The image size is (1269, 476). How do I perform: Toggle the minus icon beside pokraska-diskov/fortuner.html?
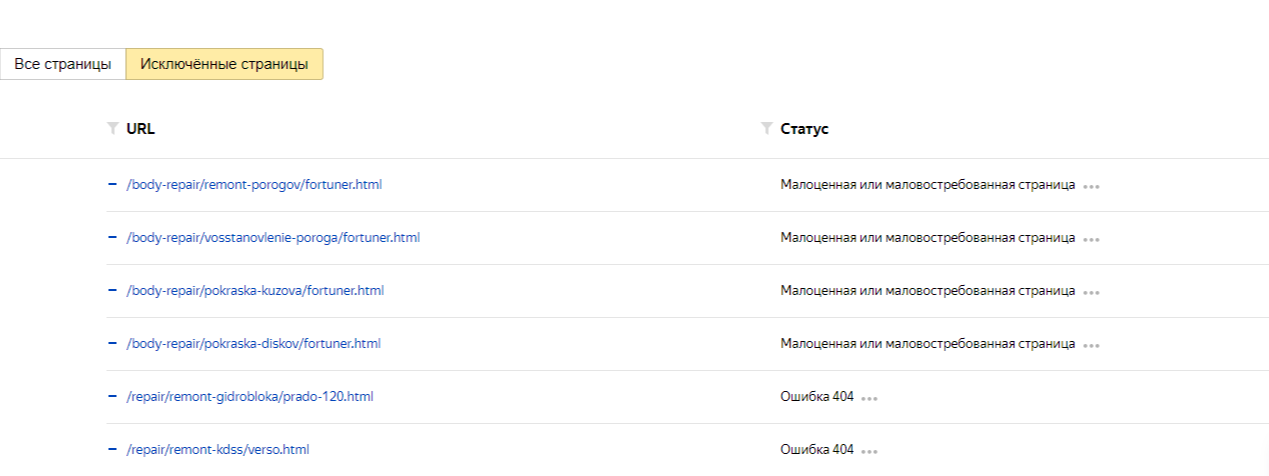[112, 343]
